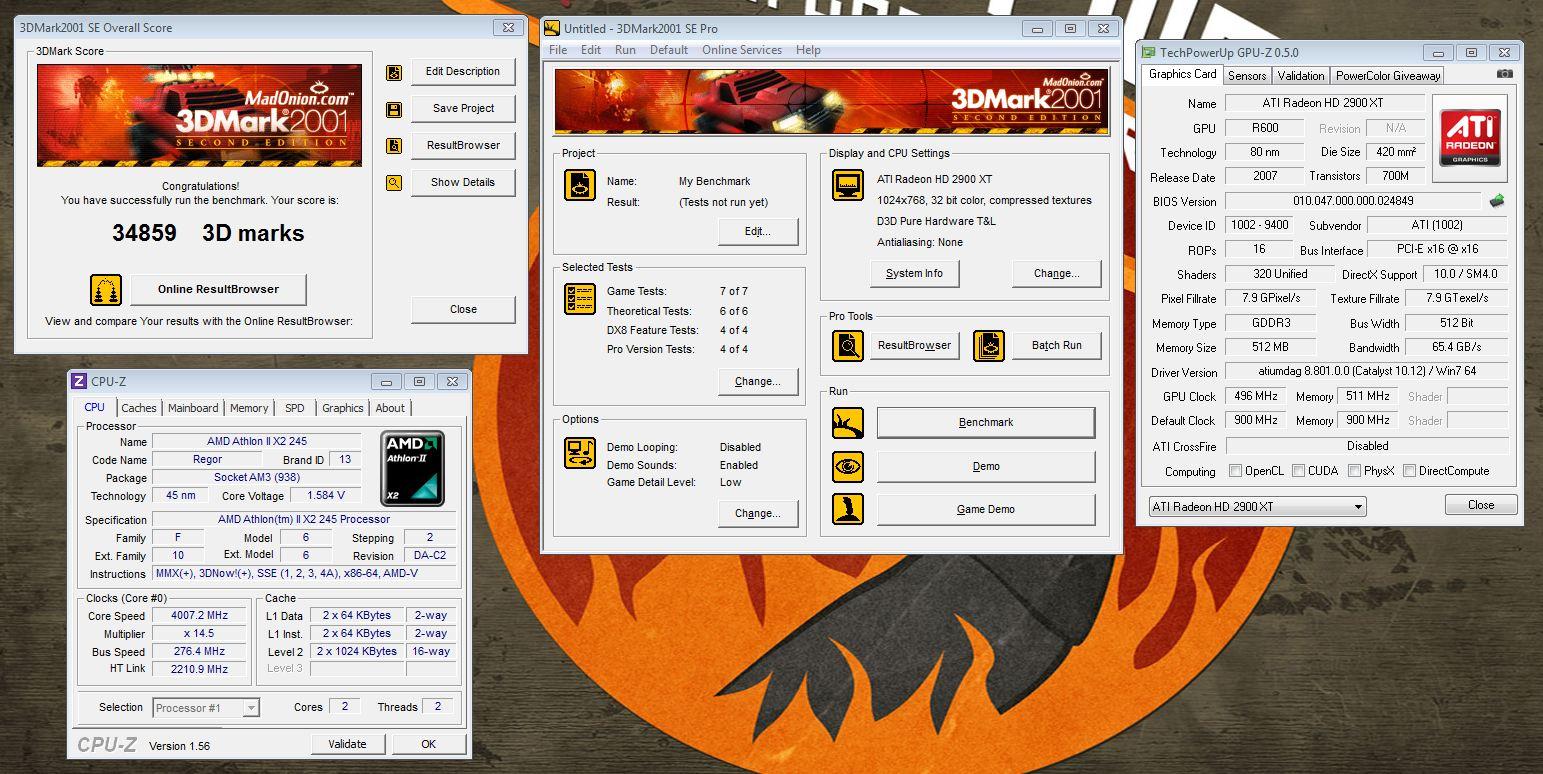Image resolution: width=1543 pixels, height=774 pixels.
Task: Click the BIOS save chip icon in GPU-Z
Action: point(1497,201)
